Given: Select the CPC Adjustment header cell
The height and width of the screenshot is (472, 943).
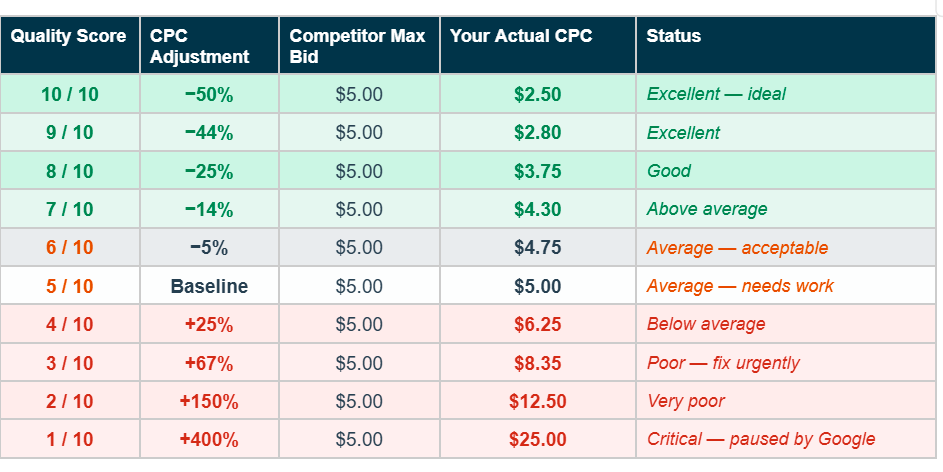Looking at the screenshot, I should (x=209, y=45).
